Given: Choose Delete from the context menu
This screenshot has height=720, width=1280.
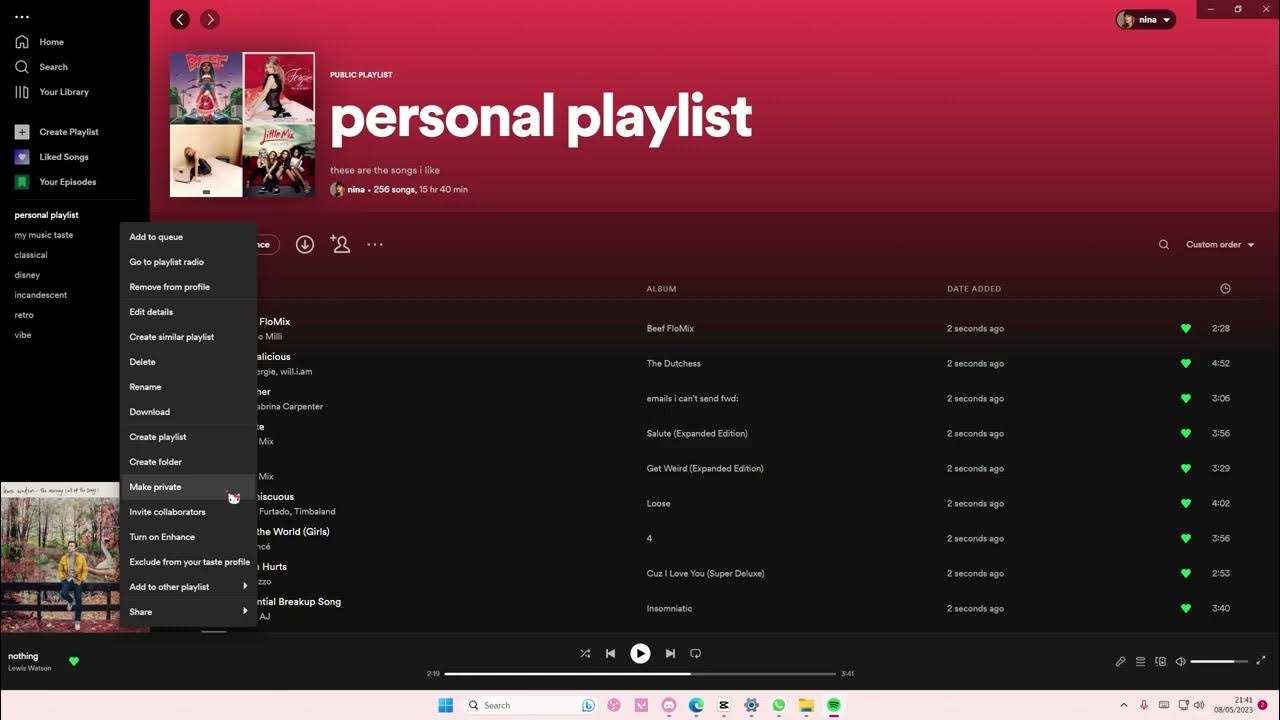Looking at the screenshot, I should tap(188, 362).
